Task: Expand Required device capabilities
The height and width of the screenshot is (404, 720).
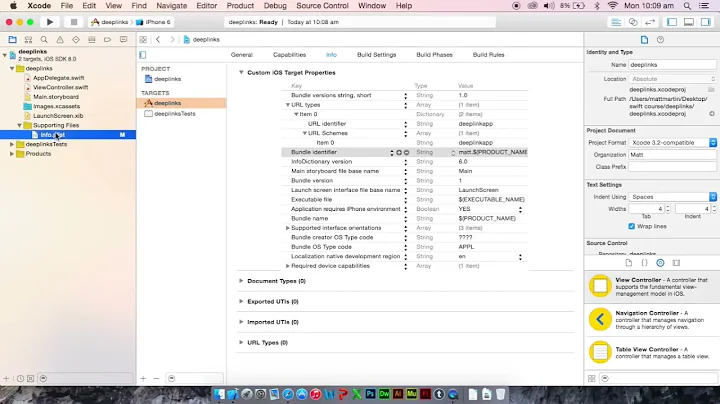Action: tap(287, 266)
